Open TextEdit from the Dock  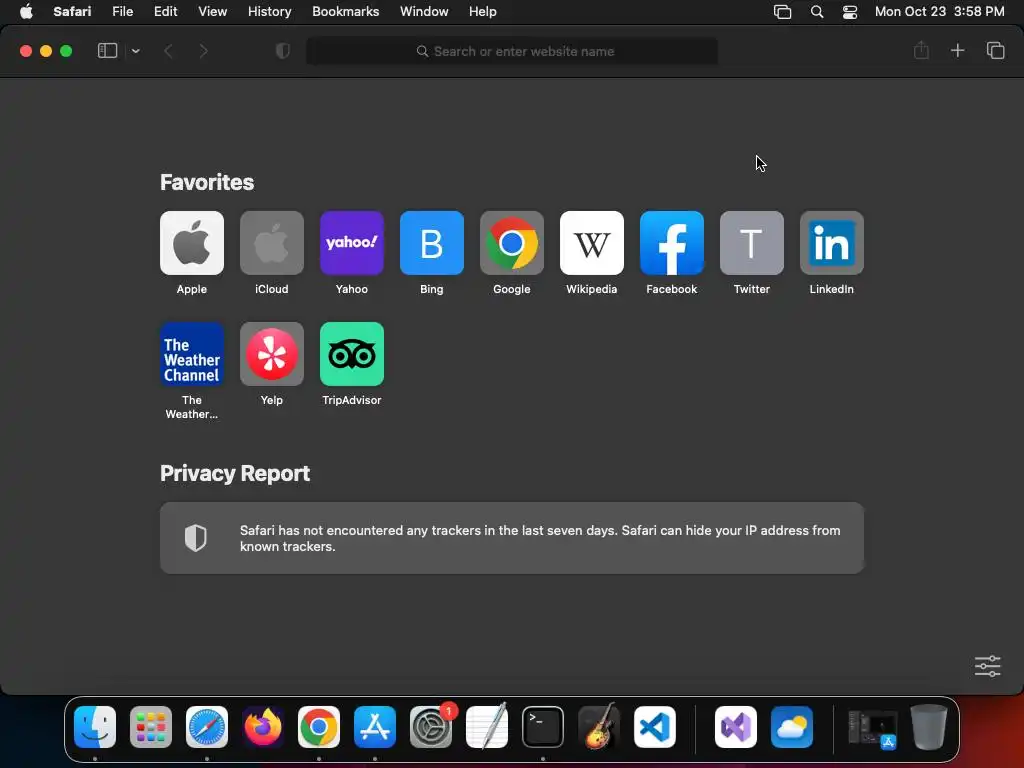pyautogui.click(x=487, y=727)
